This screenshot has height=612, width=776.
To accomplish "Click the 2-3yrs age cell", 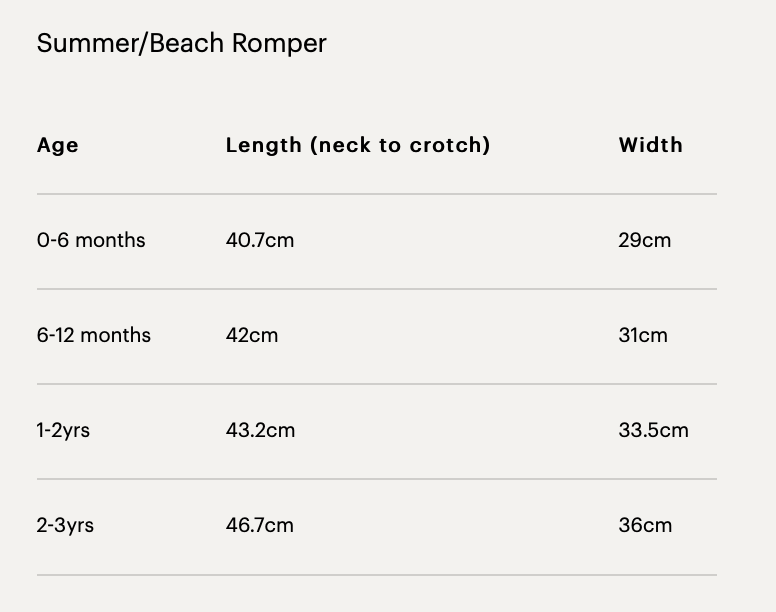I will [x=66, y=525].
